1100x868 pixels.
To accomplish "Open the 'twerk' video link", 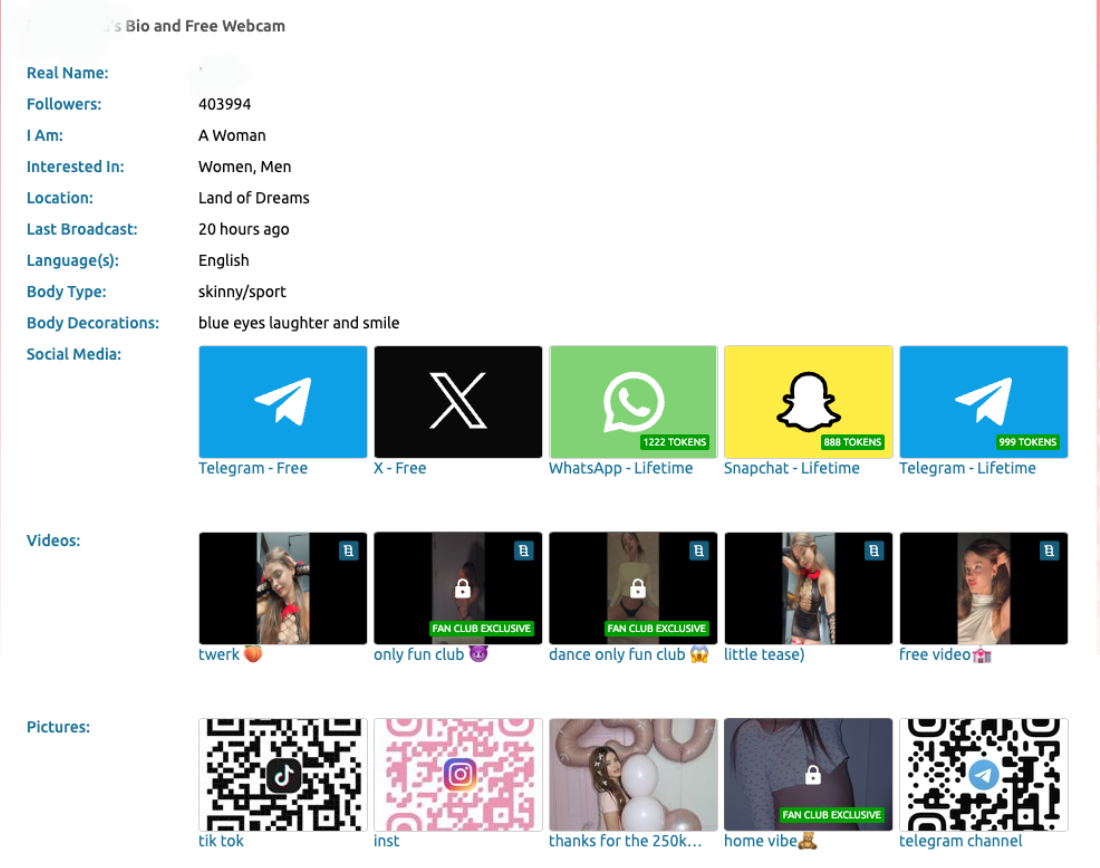I will (x=221, y=654).
